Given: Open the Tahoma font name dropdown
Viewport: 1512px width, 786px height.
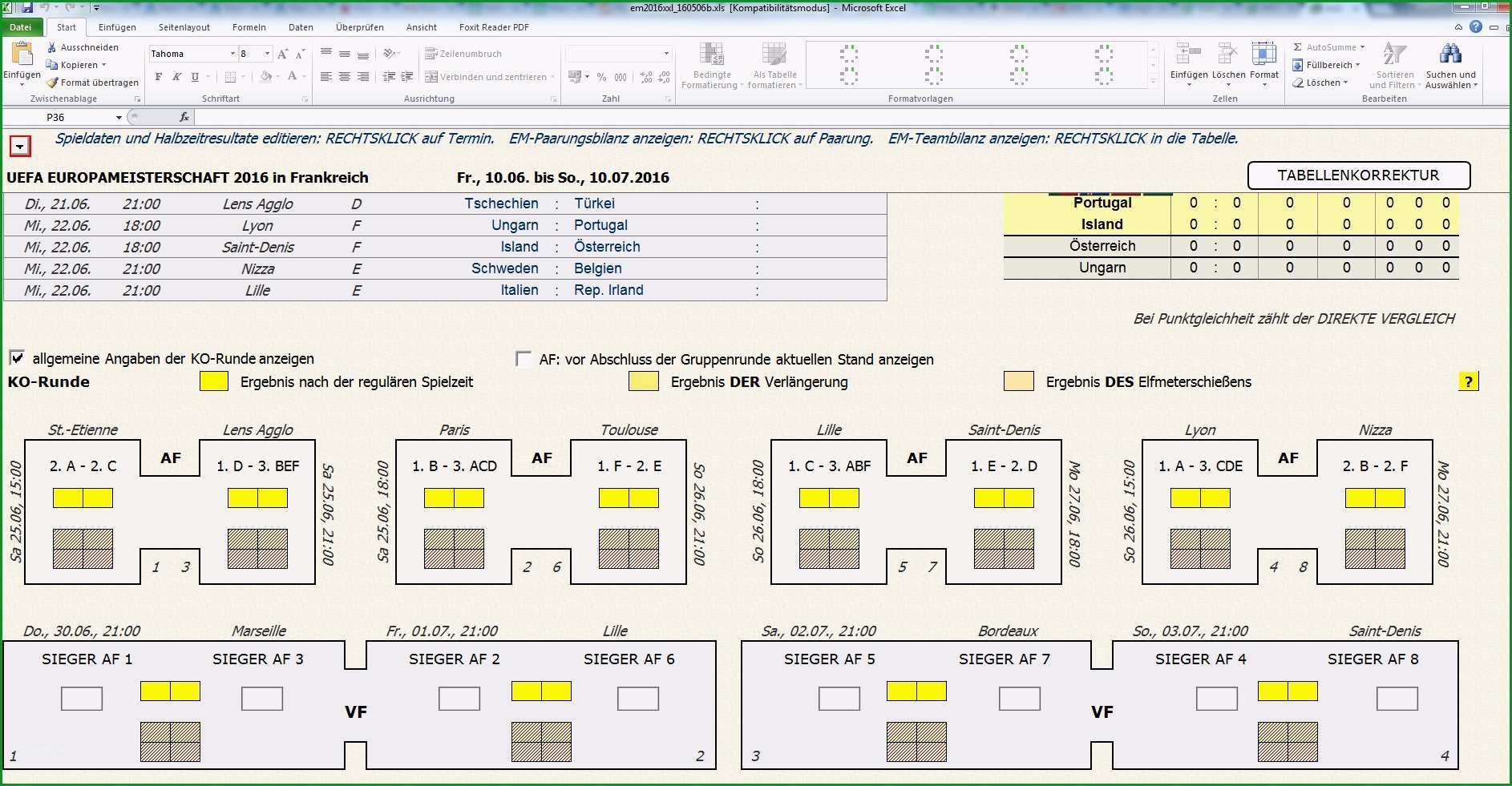Looking at the screenshot, I should pyautogui.click(x=232, y=54).
